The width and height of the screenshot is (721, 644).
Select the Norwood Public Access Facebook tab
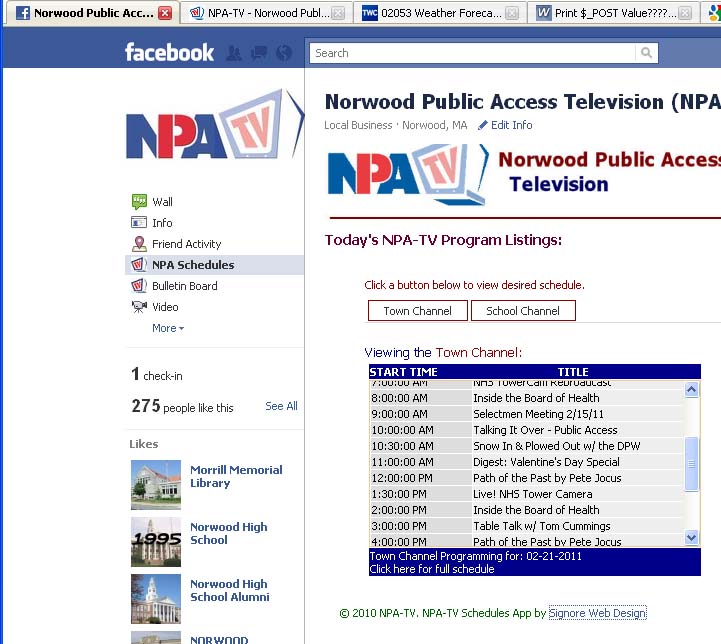93,13
